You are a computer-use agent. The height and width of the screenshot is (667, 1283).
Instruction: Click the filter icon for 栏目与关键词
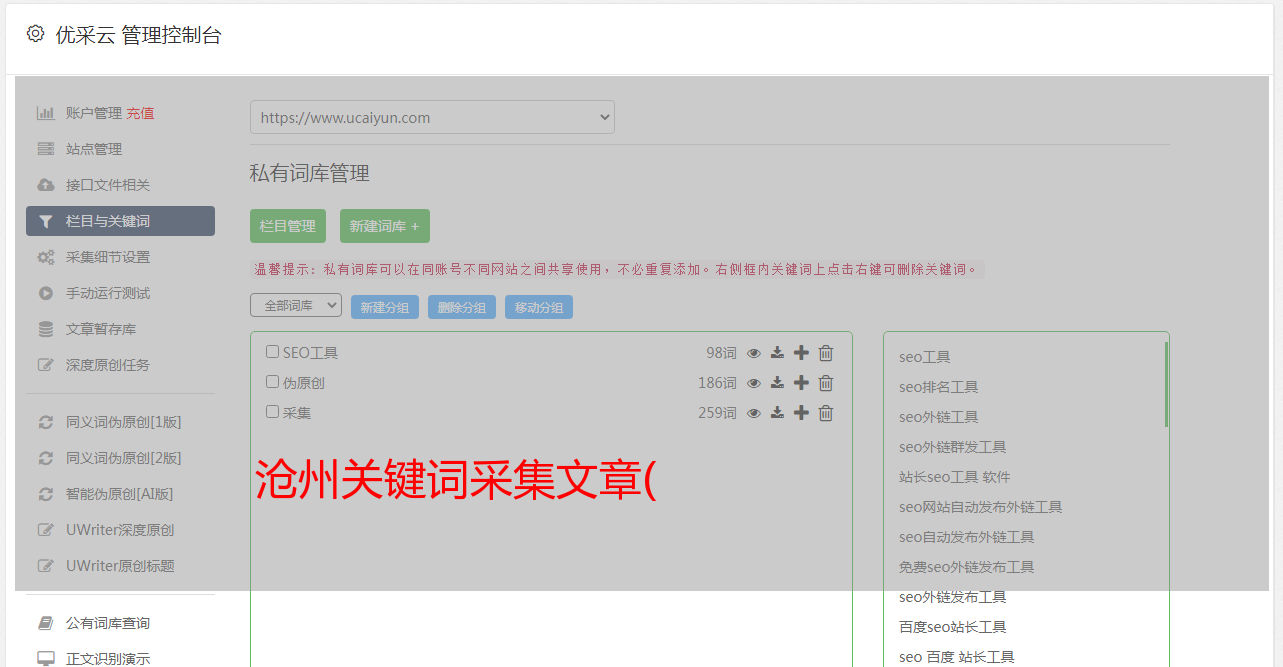pyautogui.click(x=45, y=221)
